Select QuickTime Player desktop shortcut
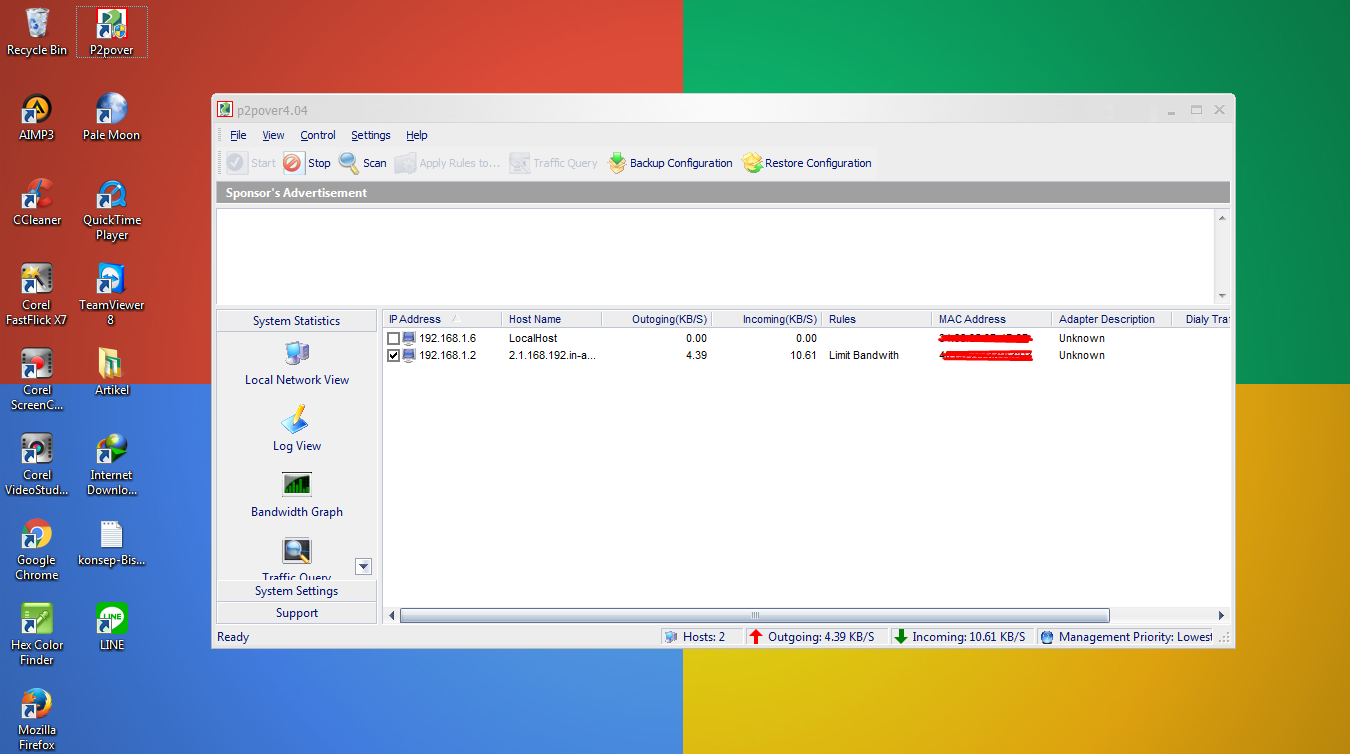The height and width of the screenshot is (754, 1350). (x=111, y=209)
